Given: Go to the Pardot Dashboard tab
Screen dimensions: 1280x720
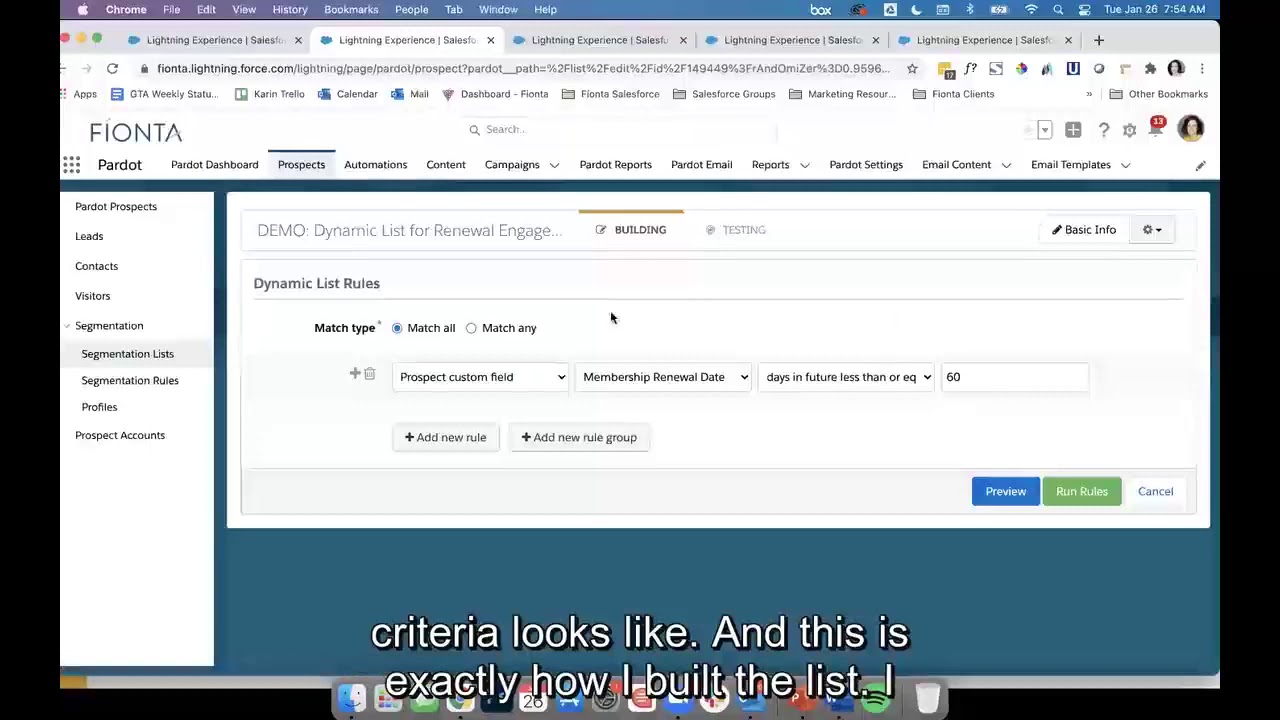Looking at the screenshot, I should tap(214, 165).
